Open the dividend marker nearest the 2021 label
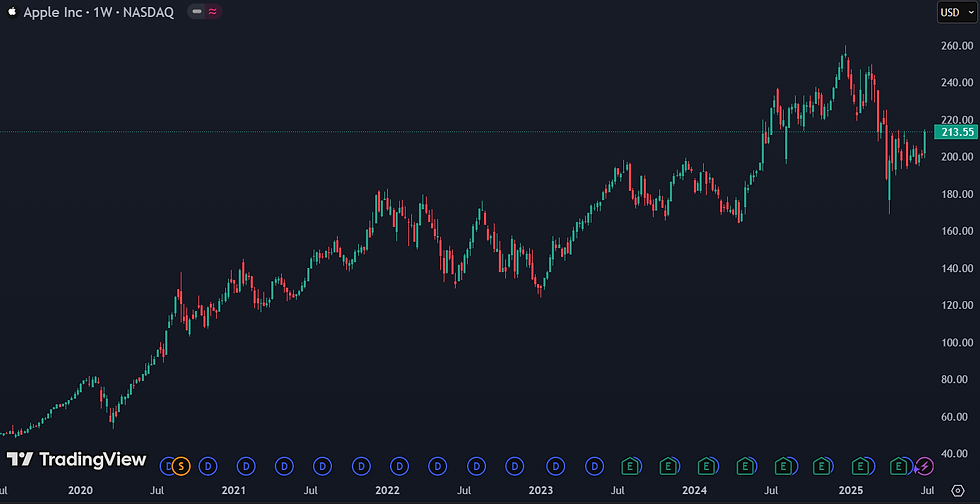This screenshot has width=980, height=504. coord(246,466)
